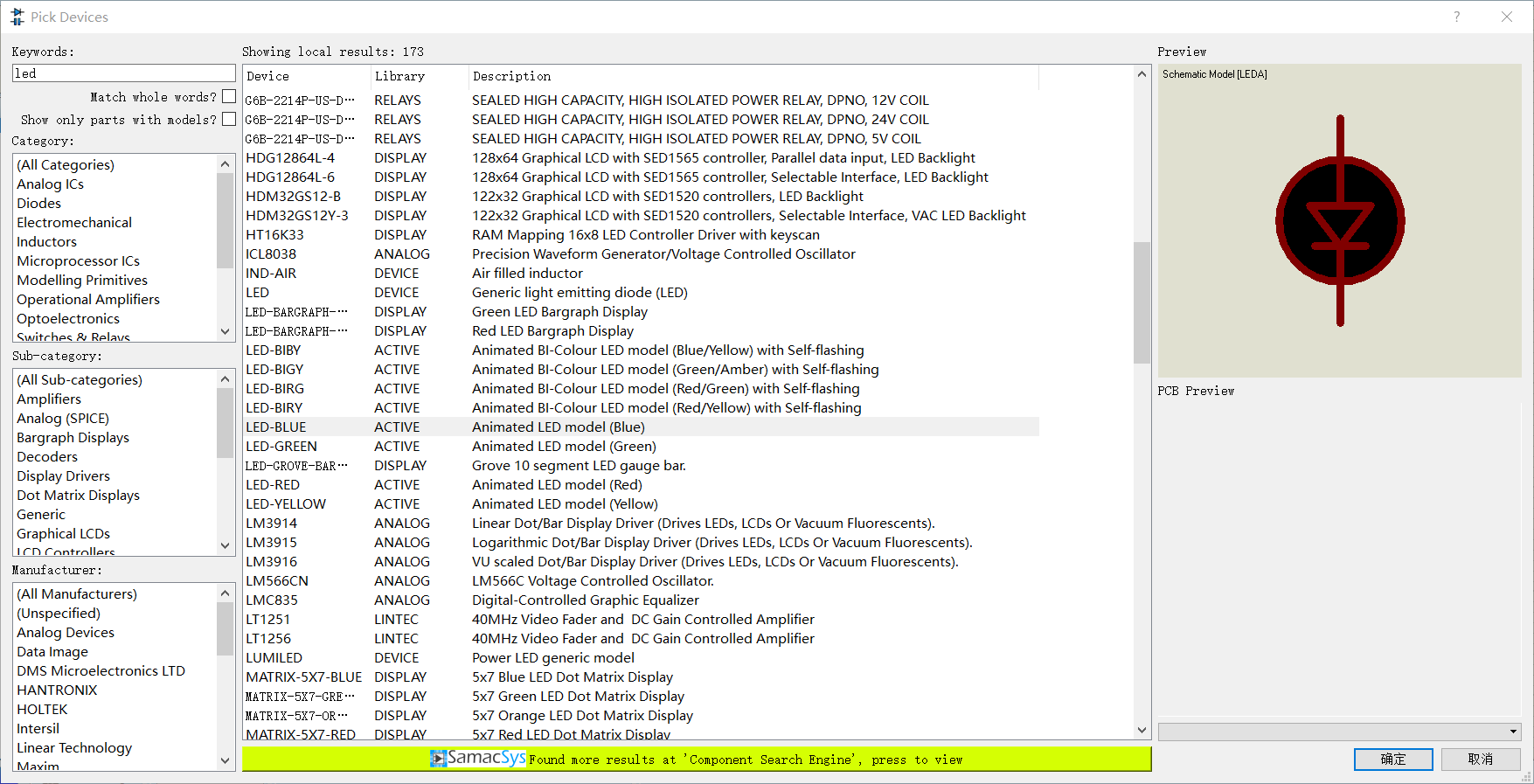The image size is (1534, 784).
Task: Select the LMC835 device row
Action: tap(642, 600)
